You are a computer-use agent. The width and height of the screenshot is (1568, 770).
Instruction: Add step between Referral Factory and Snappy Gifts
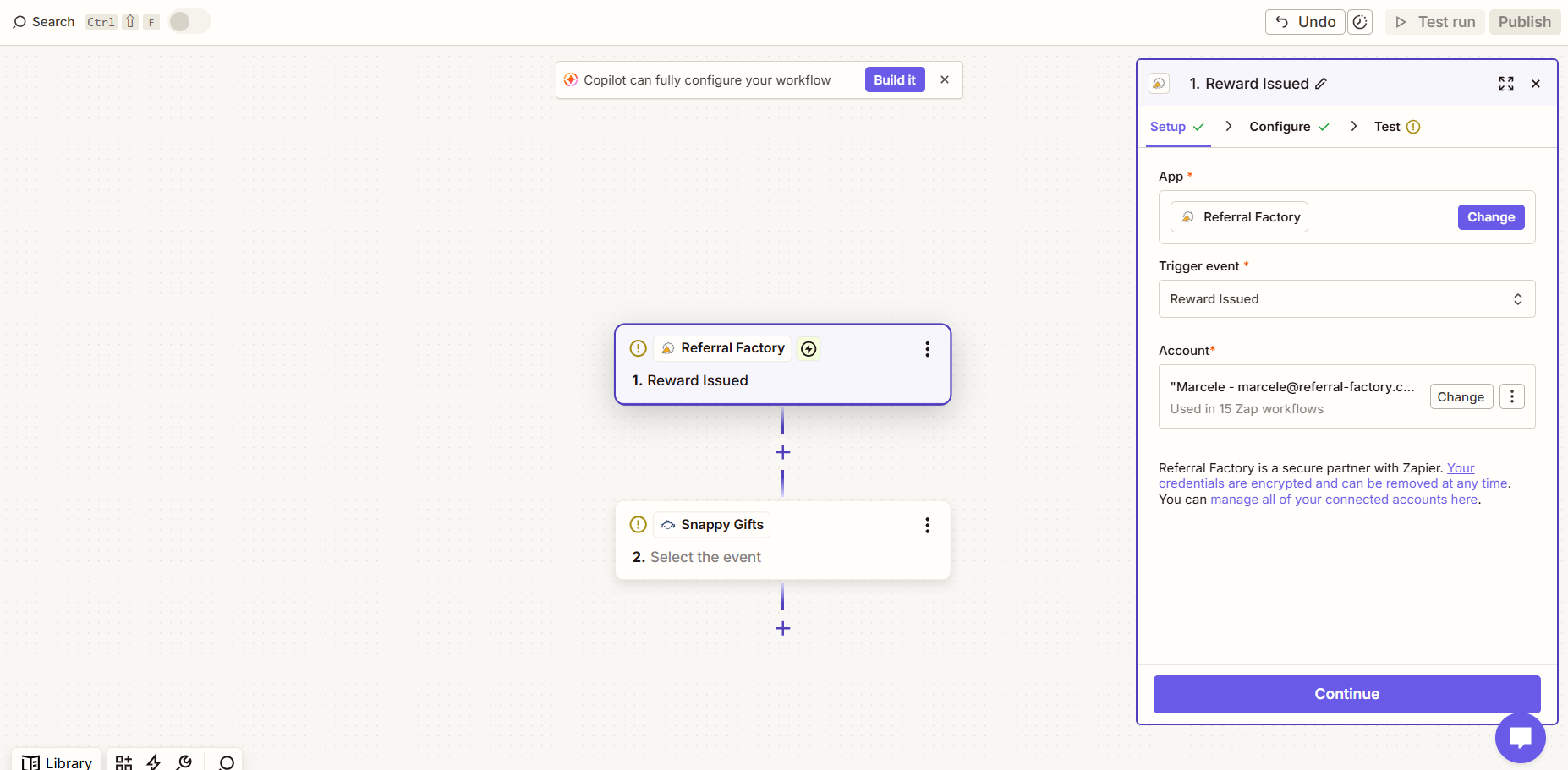click(783, 452)
